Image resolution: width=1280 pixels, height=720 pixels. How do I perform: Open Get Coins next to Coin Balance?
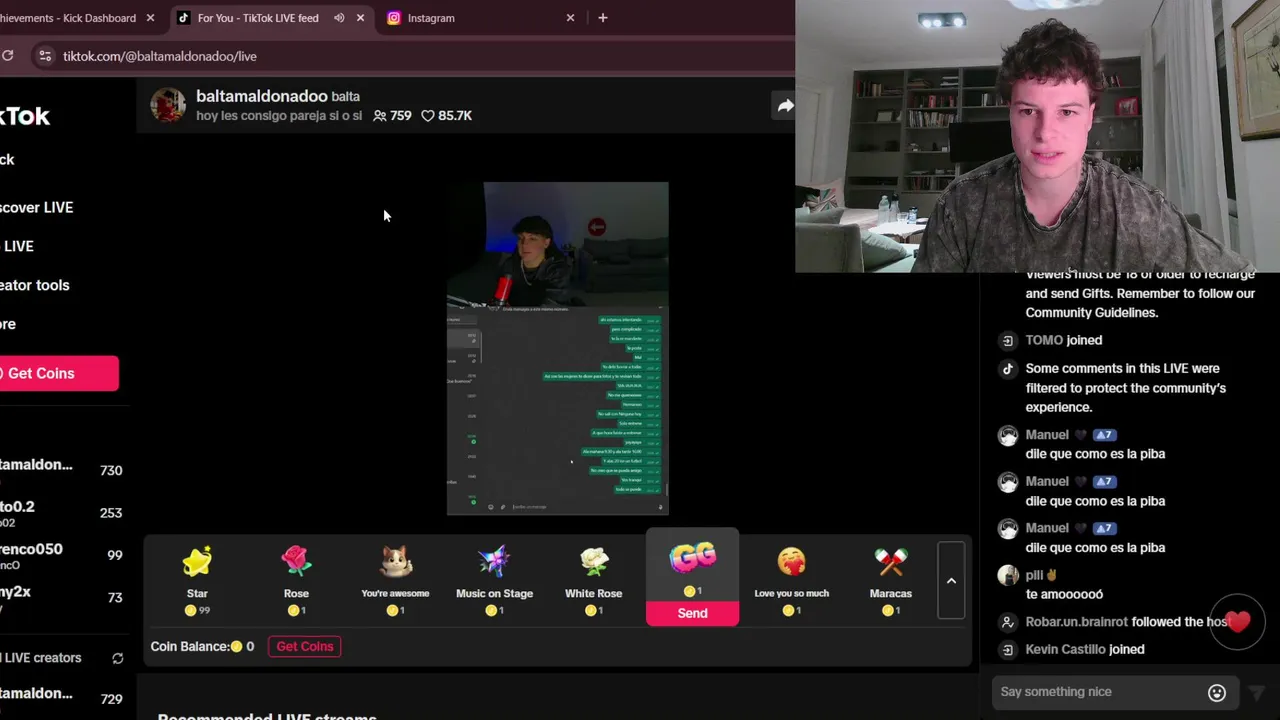(305, 646)
